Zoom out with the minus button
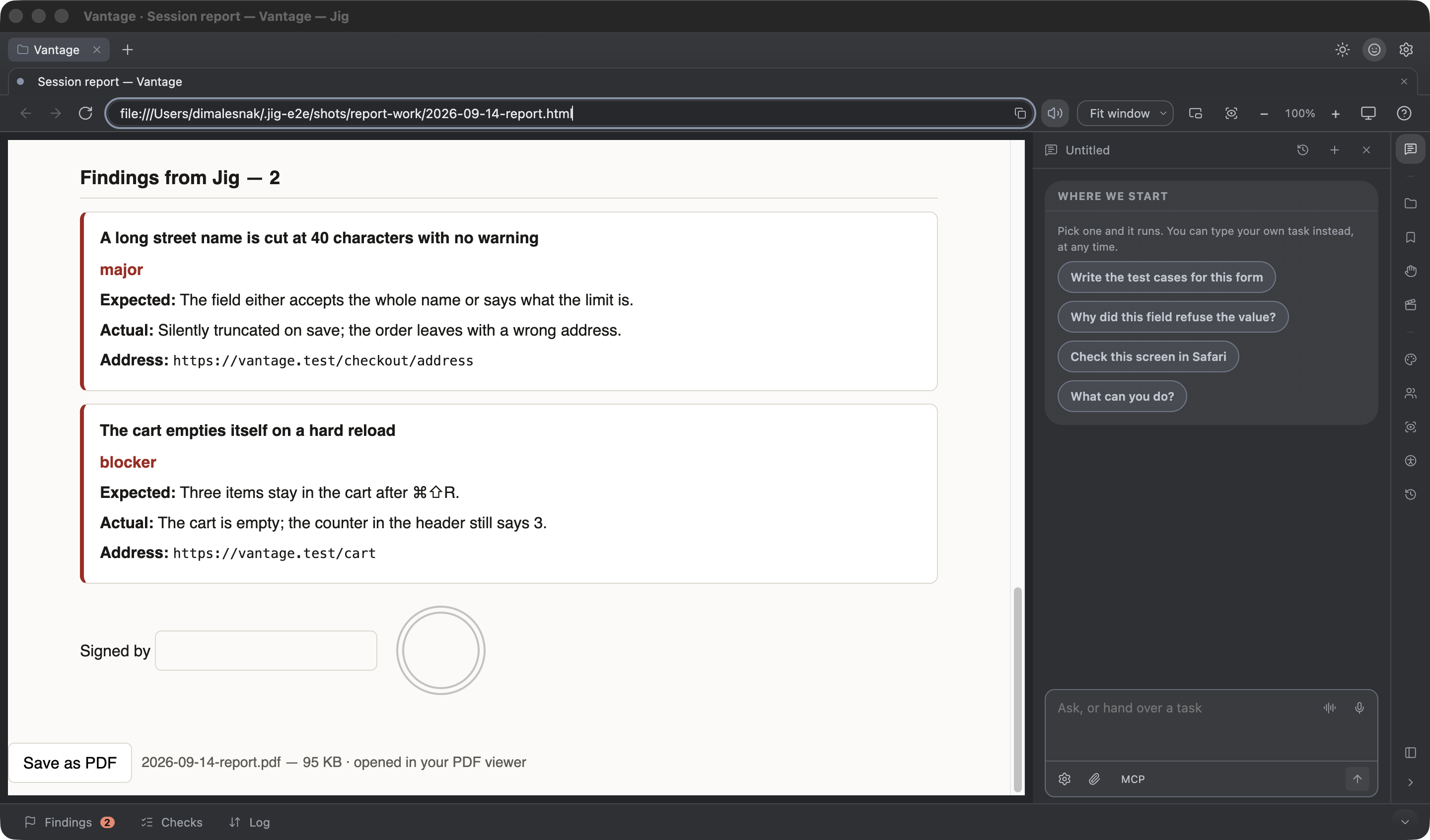The width and height of the screenshot is (1430, 840). [x=1264, y=114]
